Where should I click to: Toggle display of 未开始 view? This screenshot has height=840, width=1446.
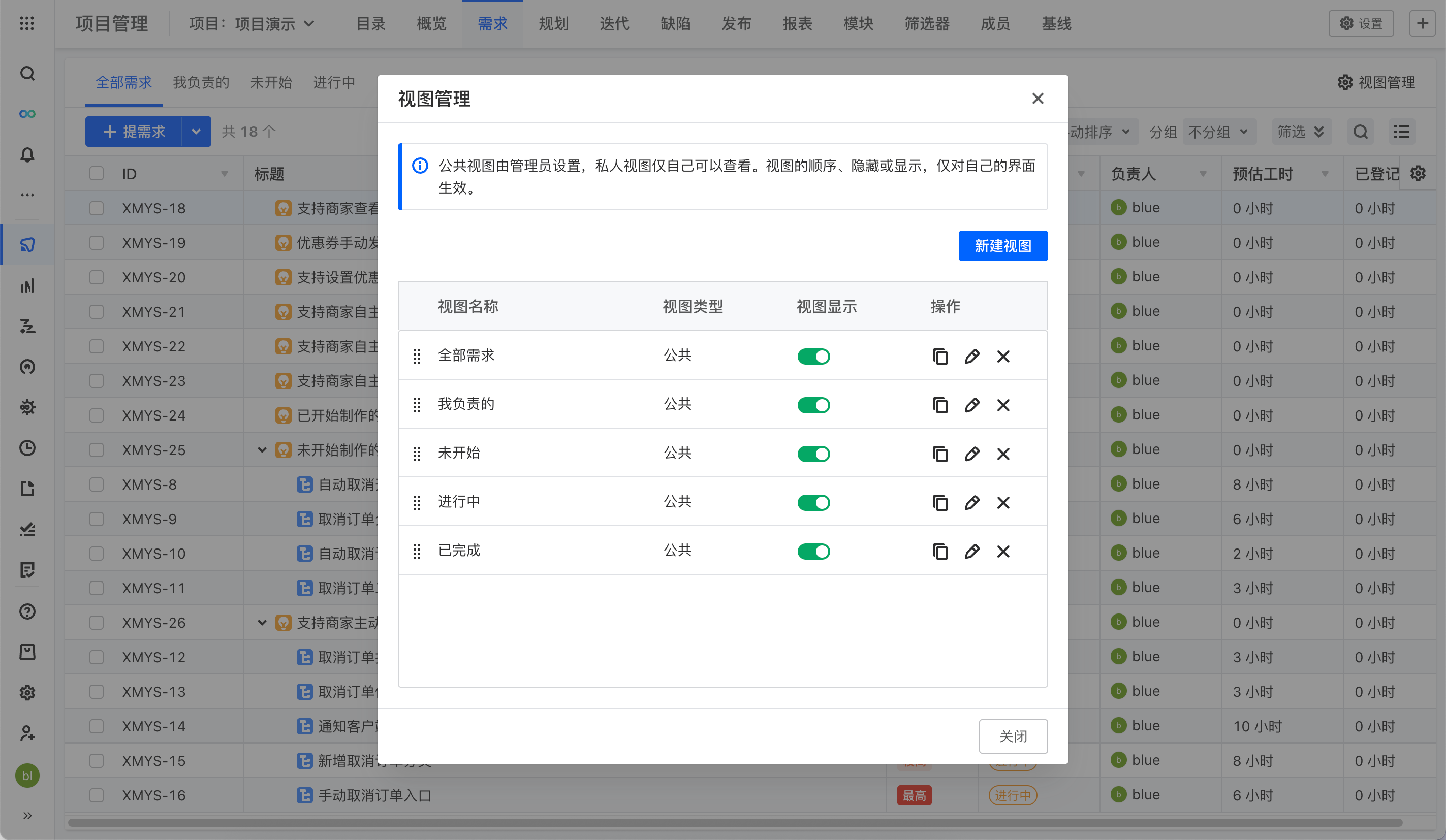pos(813,454)
